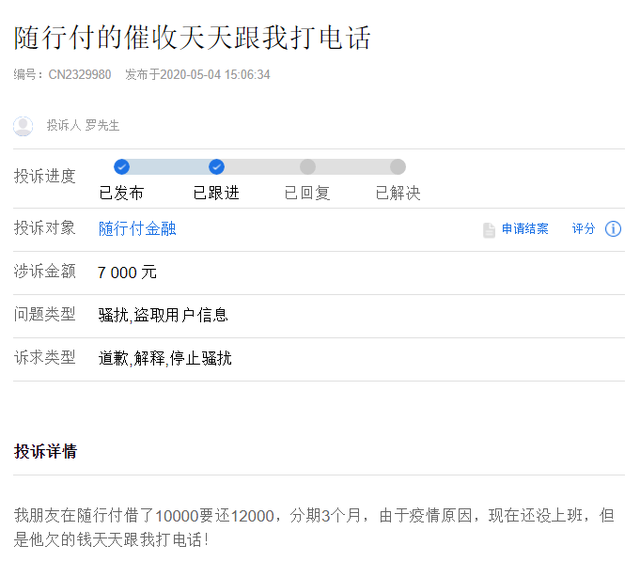Image resolution: width=640 pixels, height=561 pixels.
Task: Click the 已回复 step label text
Action: pos(307,193)
